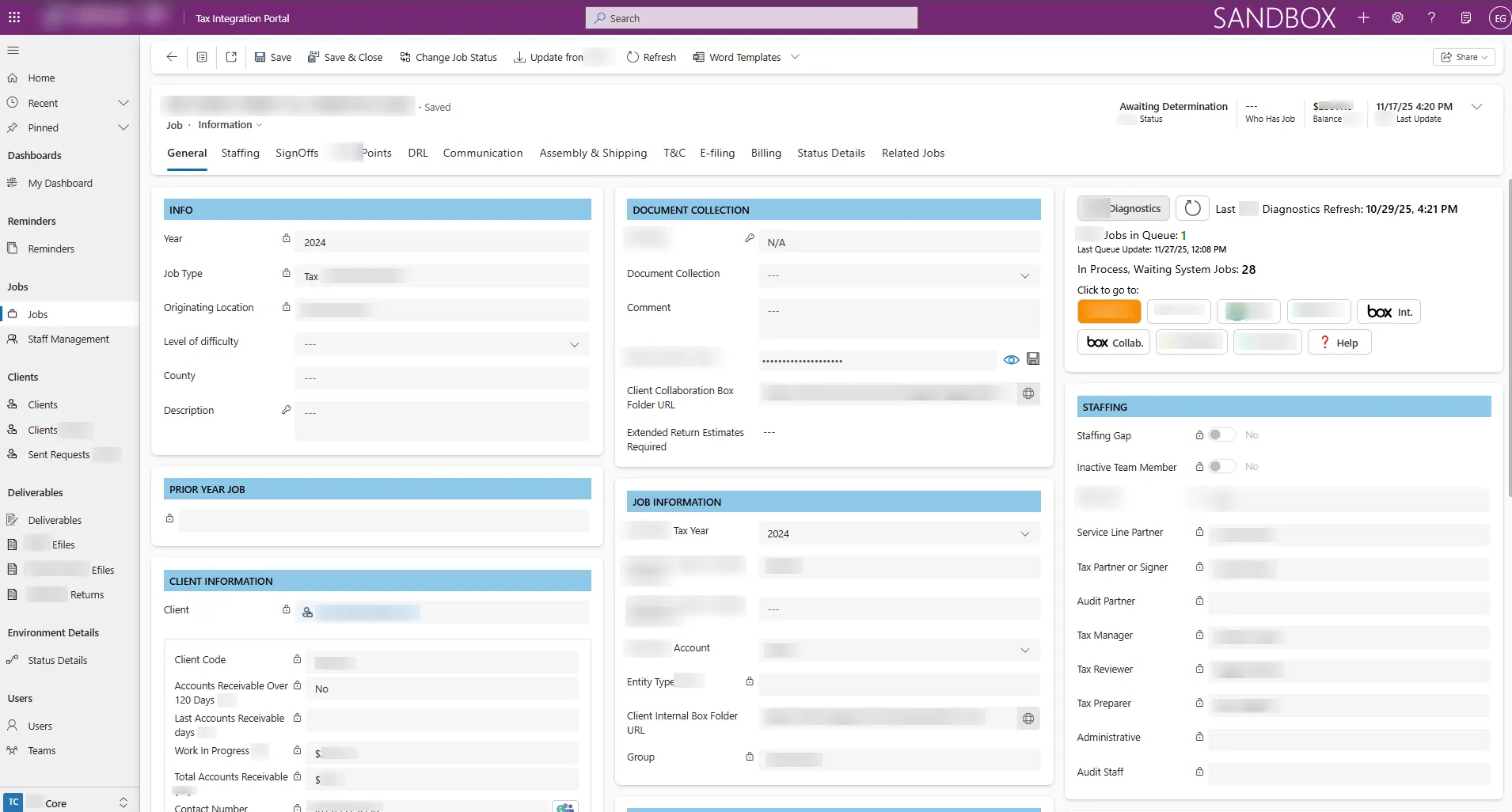This screenshot has width=1512, height=812.
Task: Open the Billing tab
Action: tap(765, 153)
